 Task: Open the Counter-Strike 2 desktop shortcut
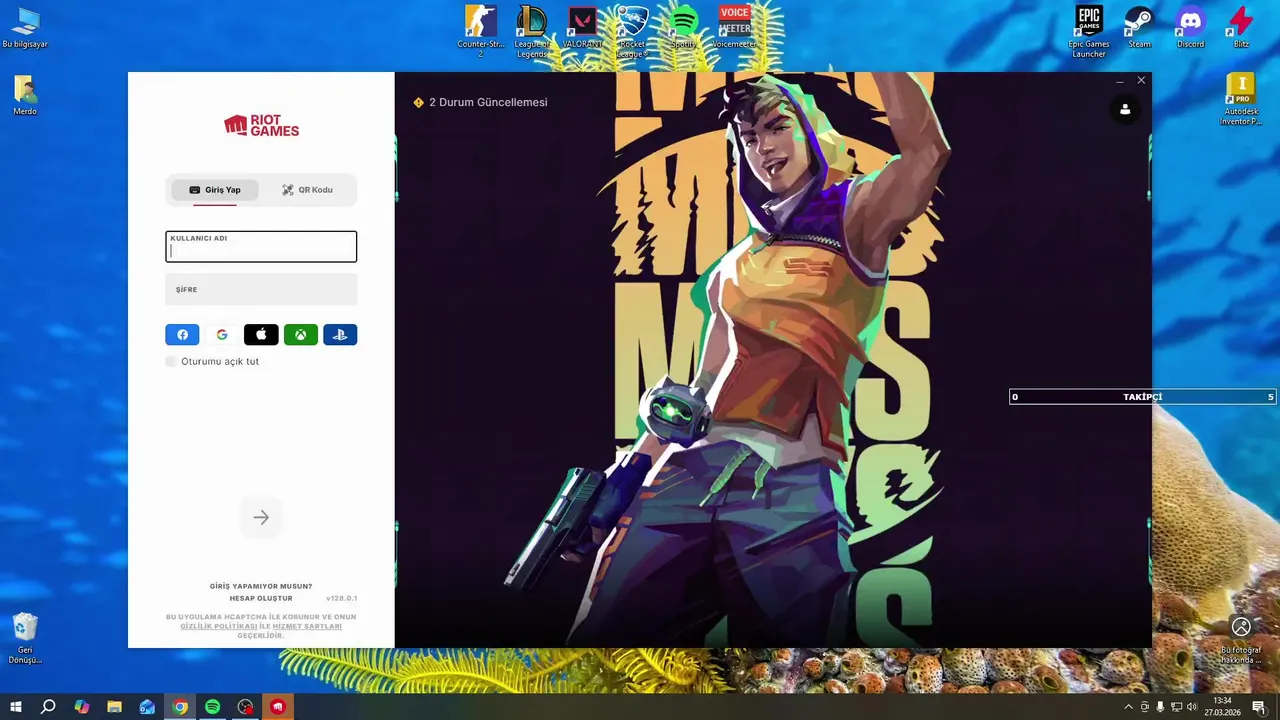[480, 31]
